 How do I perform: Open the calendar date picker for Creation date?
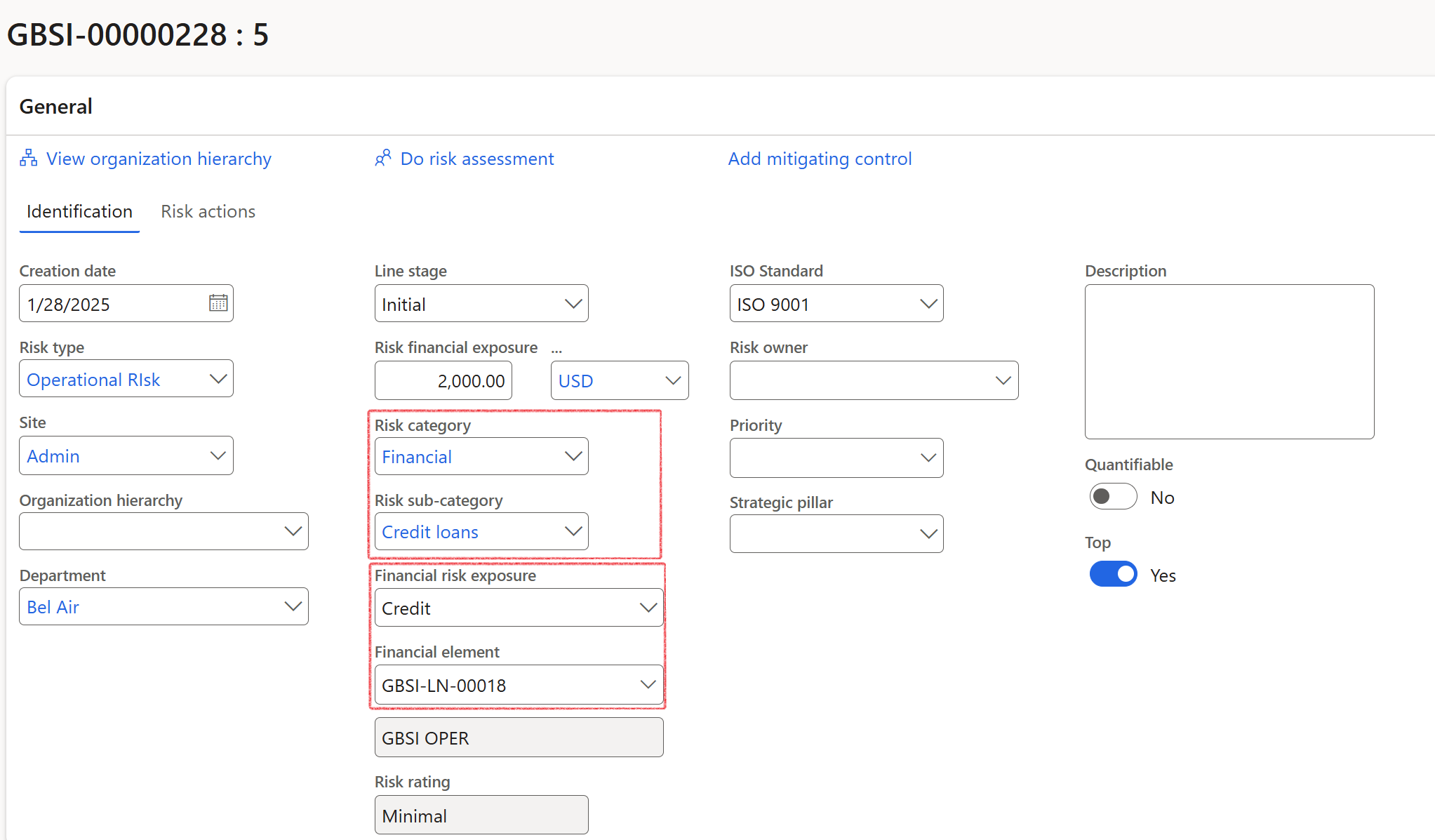[x=218, y=302]
